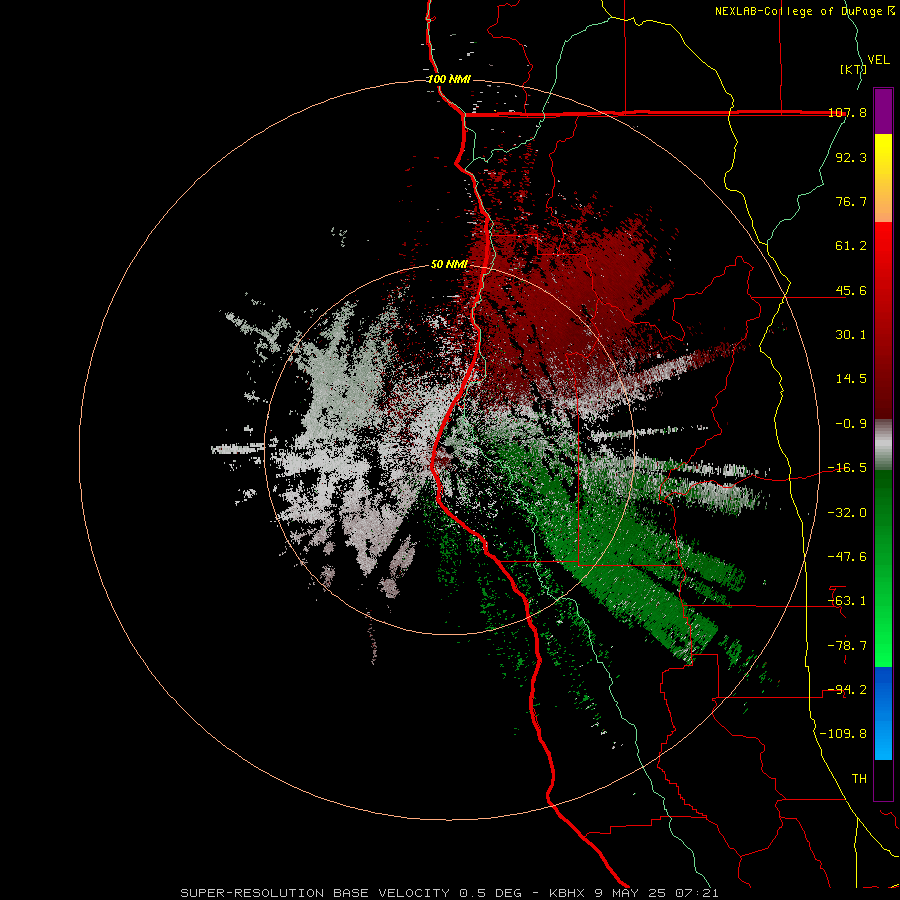Click the 45.6 velocity scale value

click(x=851, y=290)
